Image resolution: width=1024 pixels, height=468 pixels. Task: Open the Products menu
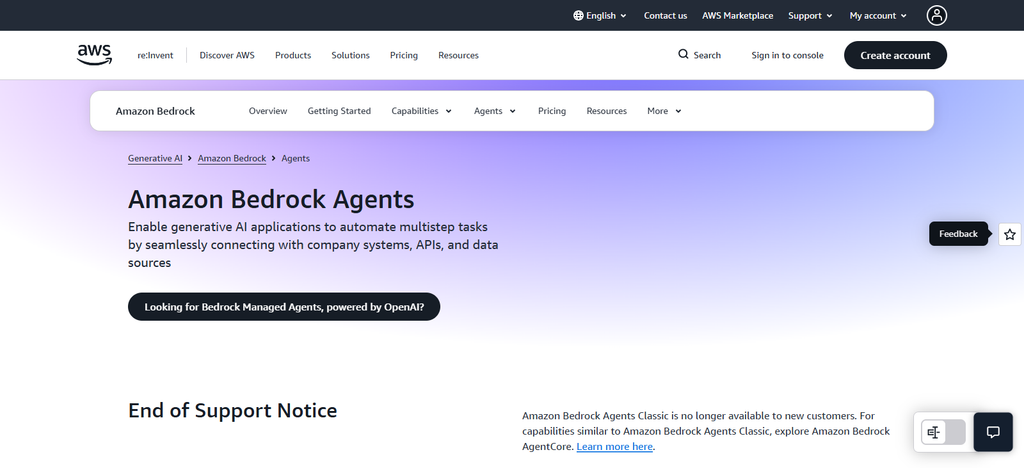tap(293, 55)
